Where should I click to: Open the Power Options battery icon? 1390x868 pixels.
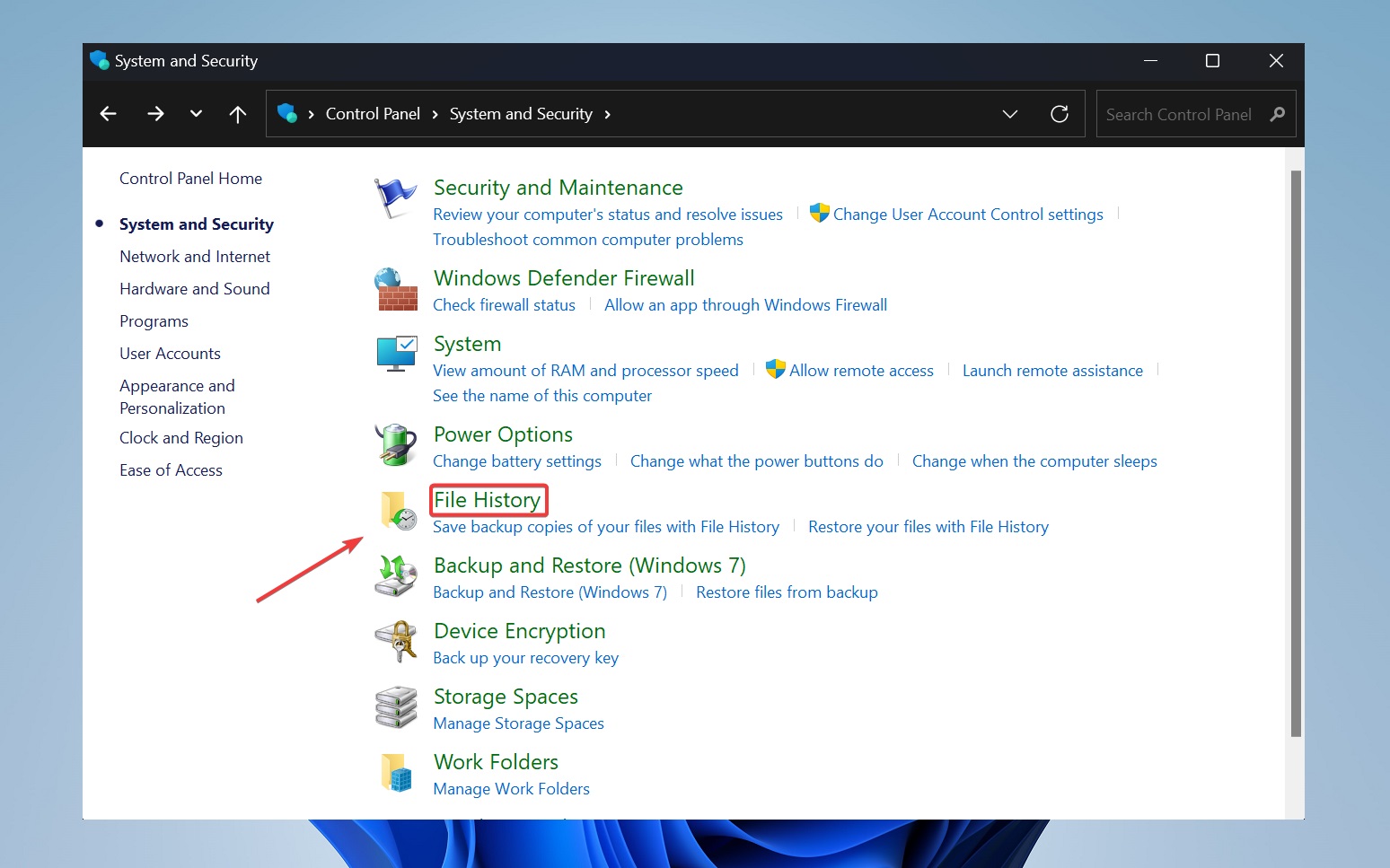396,444
